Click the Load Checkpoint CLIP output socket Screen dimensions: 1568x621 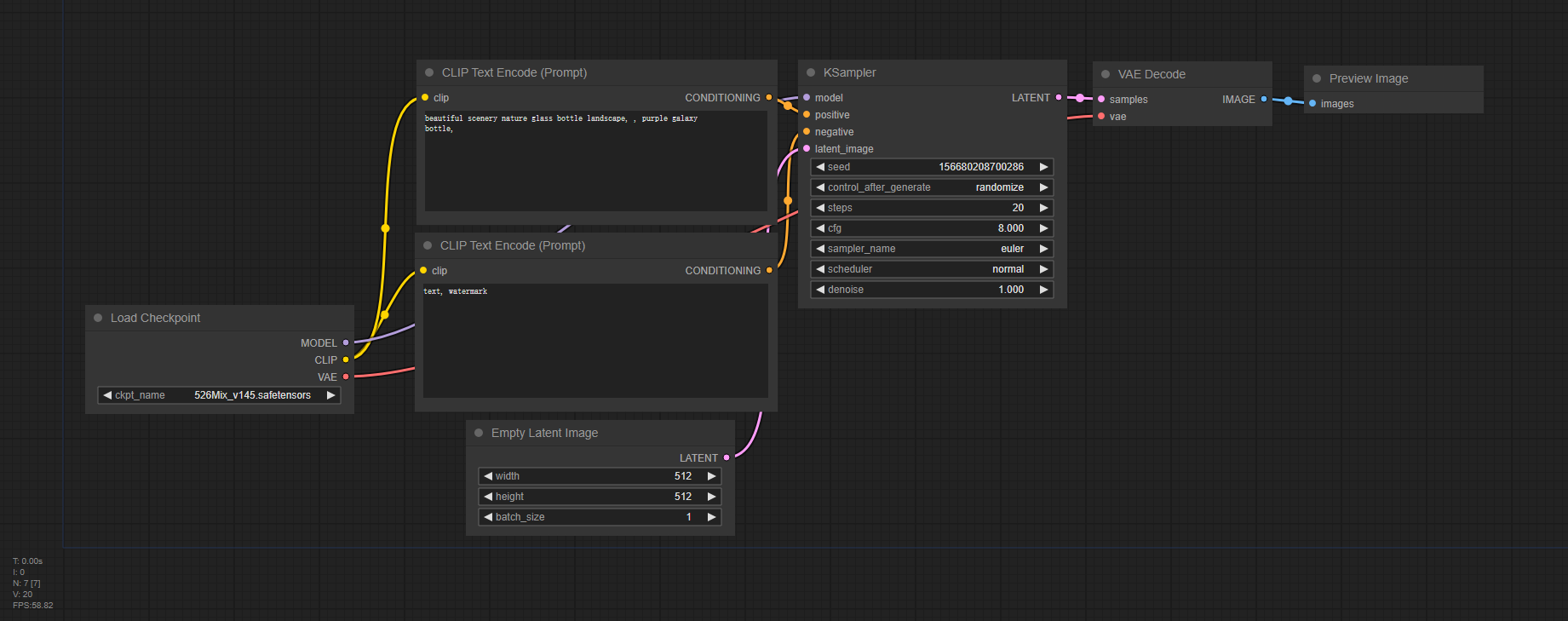pyautogui.click(x=346, y=359)
